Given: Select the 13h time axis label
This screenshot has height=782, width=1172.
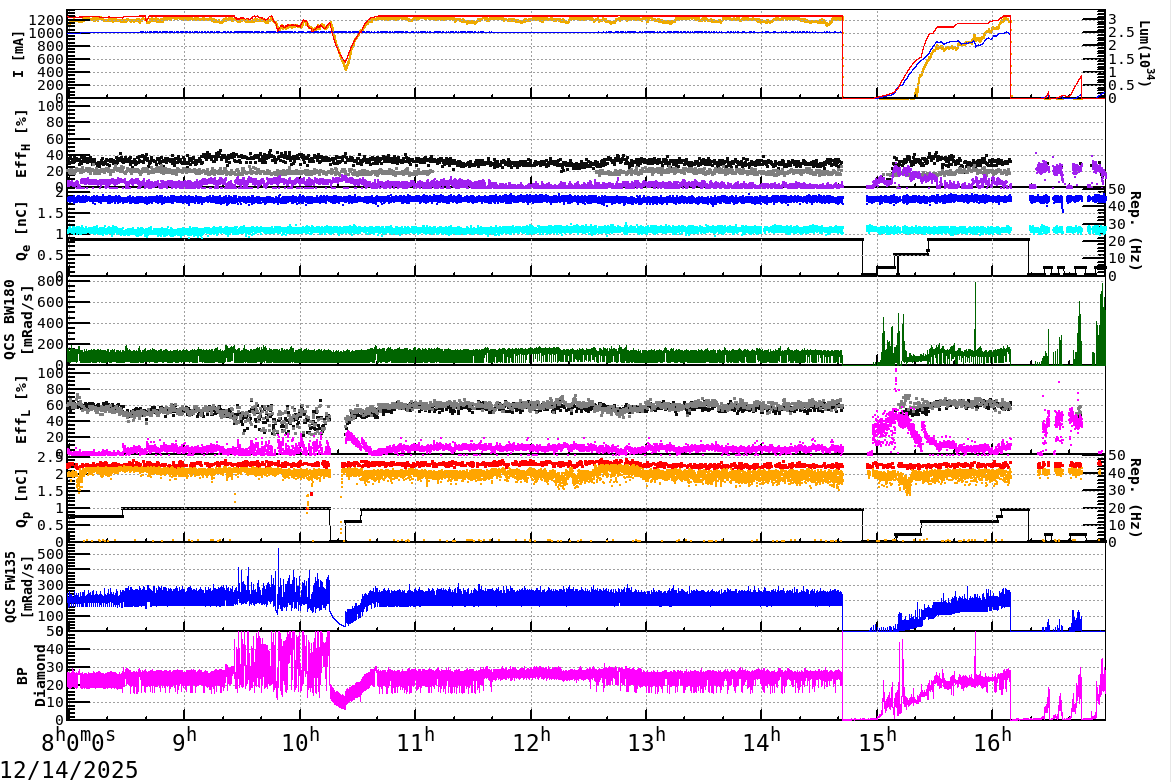Looking at the screenshot, I should point(647,741).
